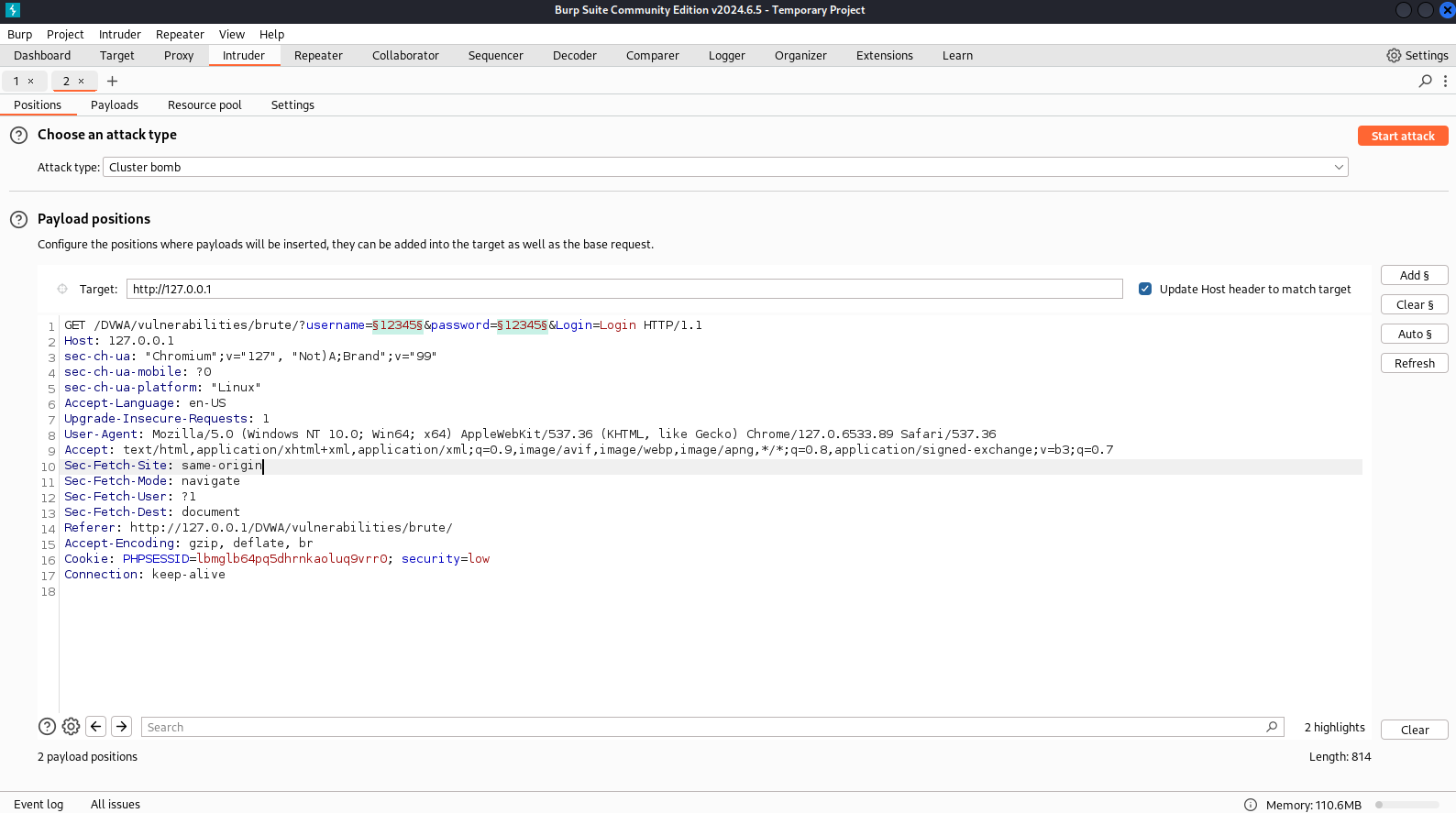Switch to the Proxy tab
Image resolution: width=1456 pixels, height=813 pixels.
[179, 56]
